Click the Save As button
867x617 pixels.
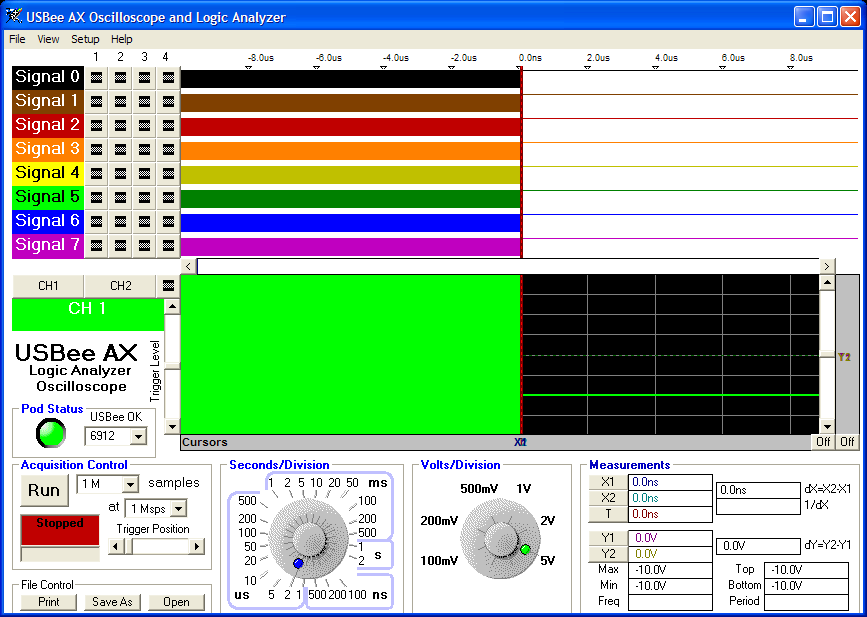[112, 602]
